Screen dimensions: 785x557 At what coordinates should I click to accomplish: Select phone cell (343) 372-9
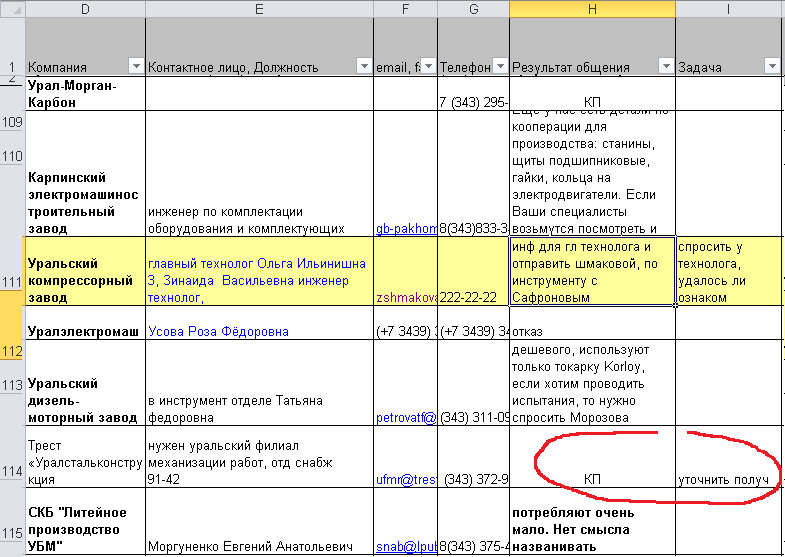[x=474, y=457]
